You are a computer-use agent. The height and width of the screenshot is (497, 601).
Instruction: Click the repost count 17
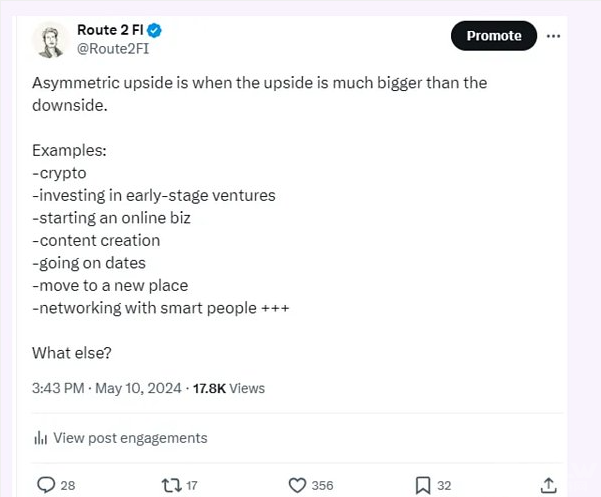(x=192, y=486)
